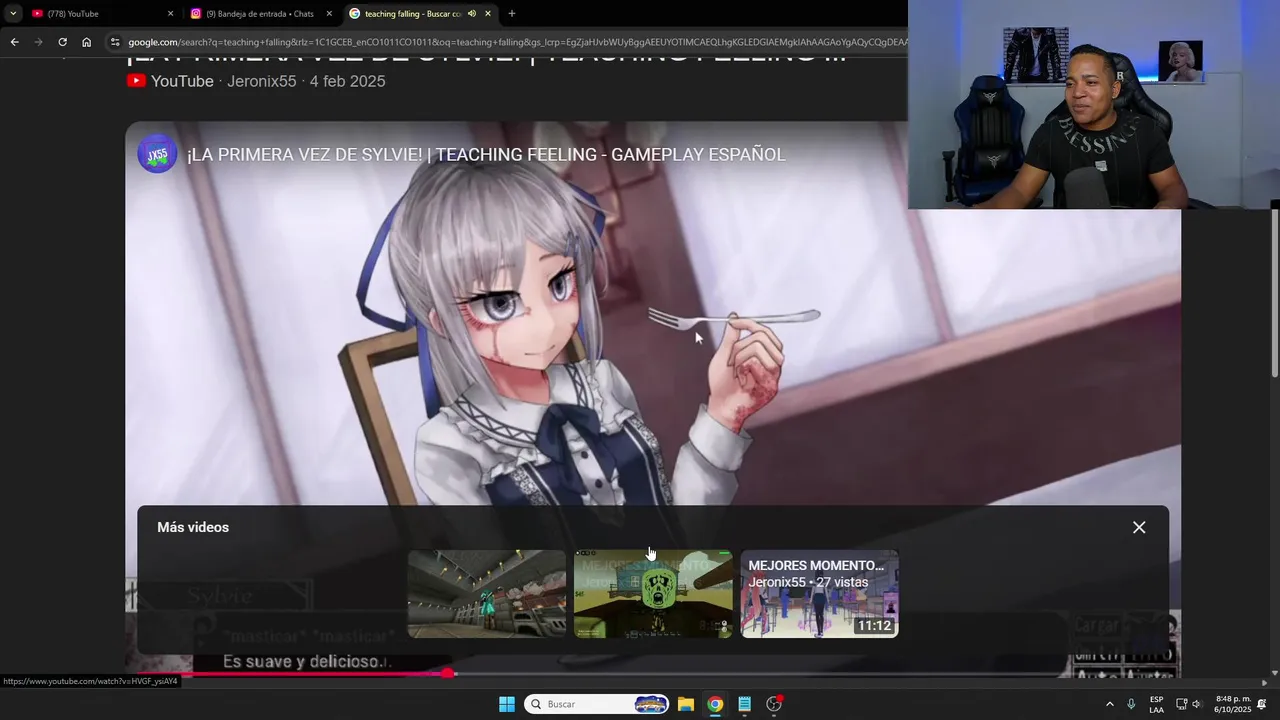This screenshot has height=720, width=1280.
Task: Go back to the previous page
Action: point(14,42)
